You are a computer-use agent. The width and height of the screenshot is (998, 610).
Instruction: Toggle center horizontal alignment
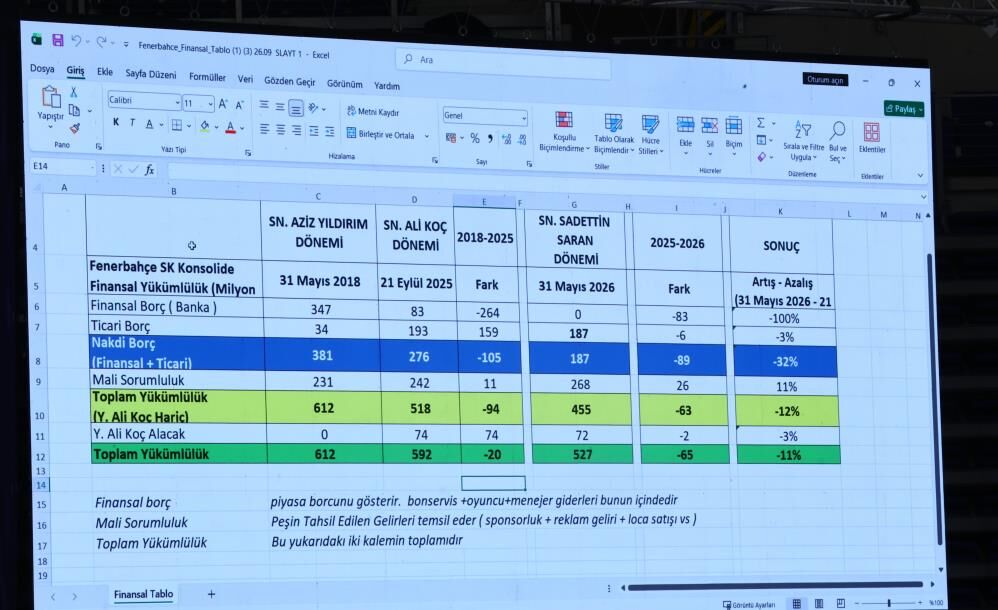(281, 130)
